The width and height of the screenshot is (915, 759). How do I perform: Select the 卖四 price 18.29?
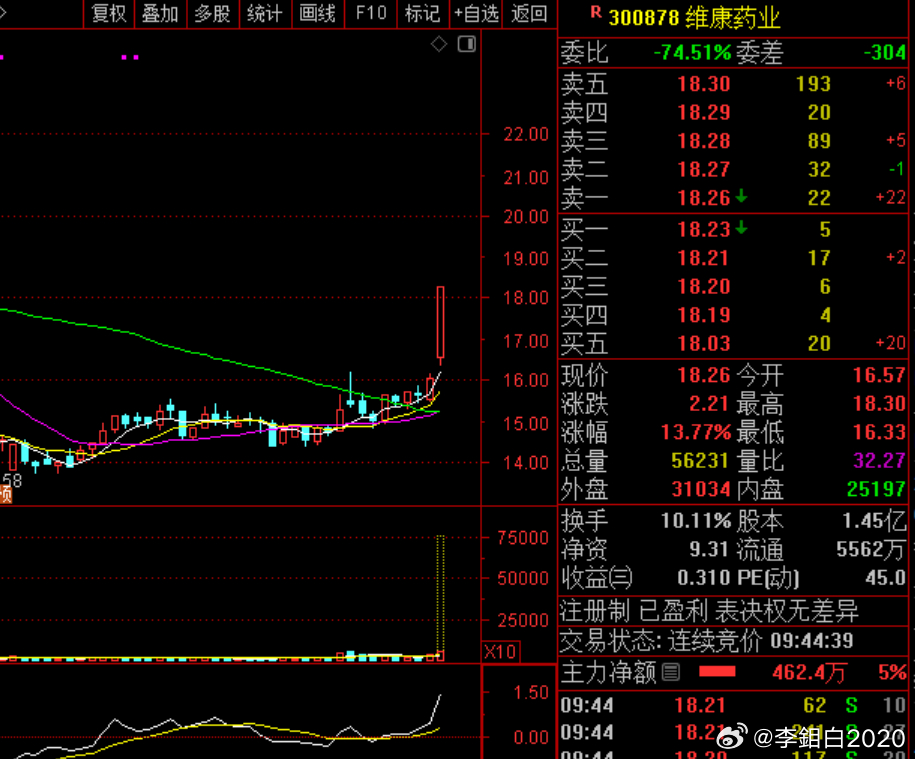pyautogui.click(x=704, y=113)
